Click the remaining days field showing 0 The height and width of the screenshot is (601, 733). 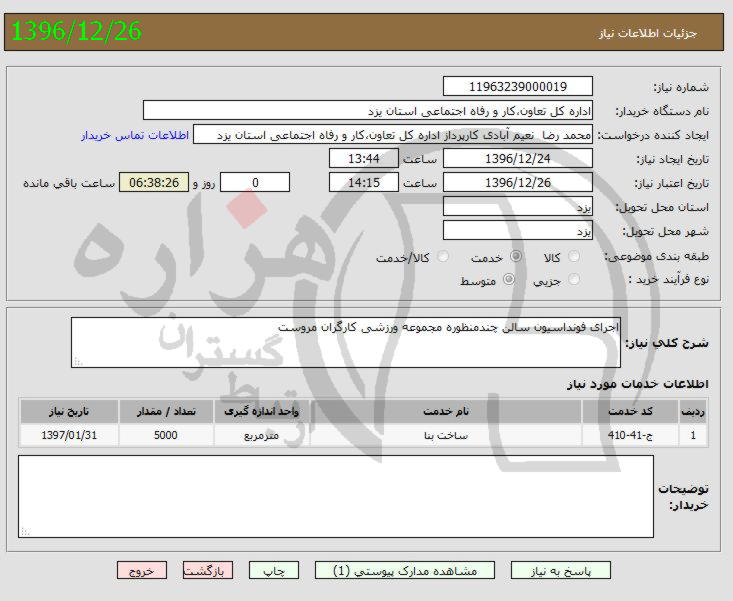[255, 182]
